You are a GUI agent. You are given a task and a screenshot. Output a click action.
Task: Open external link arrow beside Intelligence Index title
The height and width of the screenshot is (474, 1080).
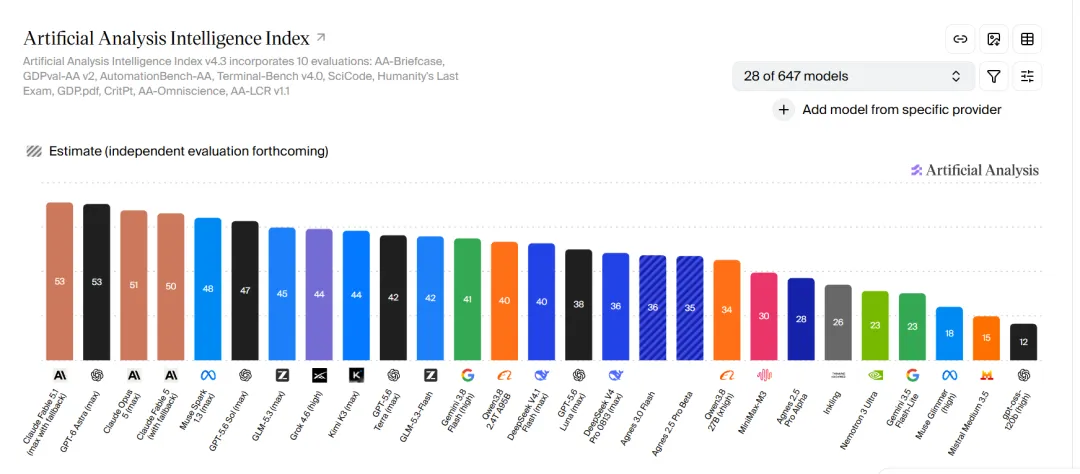(321, 37)
